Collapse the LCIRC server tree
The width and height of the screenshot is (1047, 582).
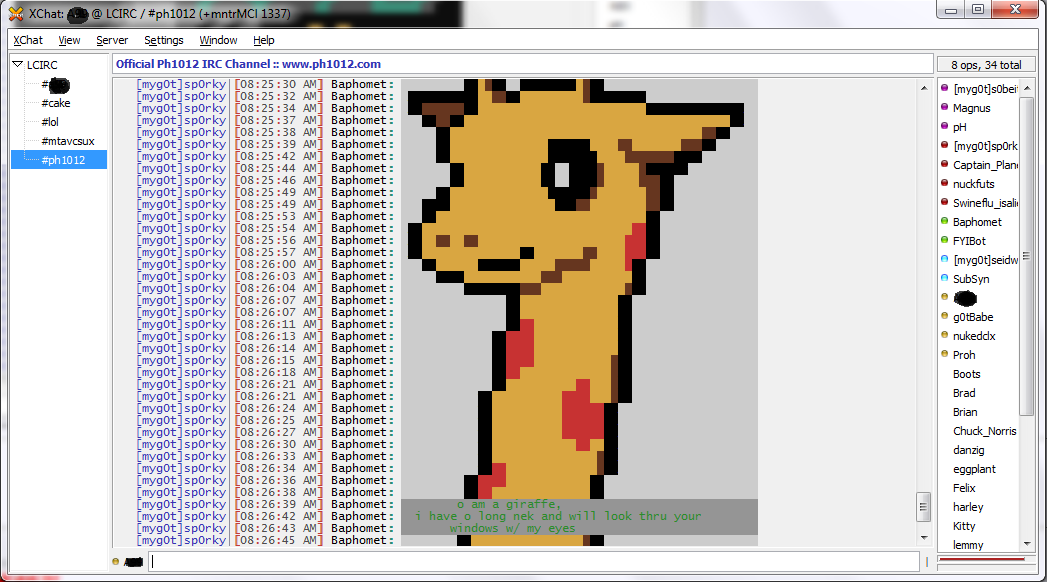tap(18, 65)
